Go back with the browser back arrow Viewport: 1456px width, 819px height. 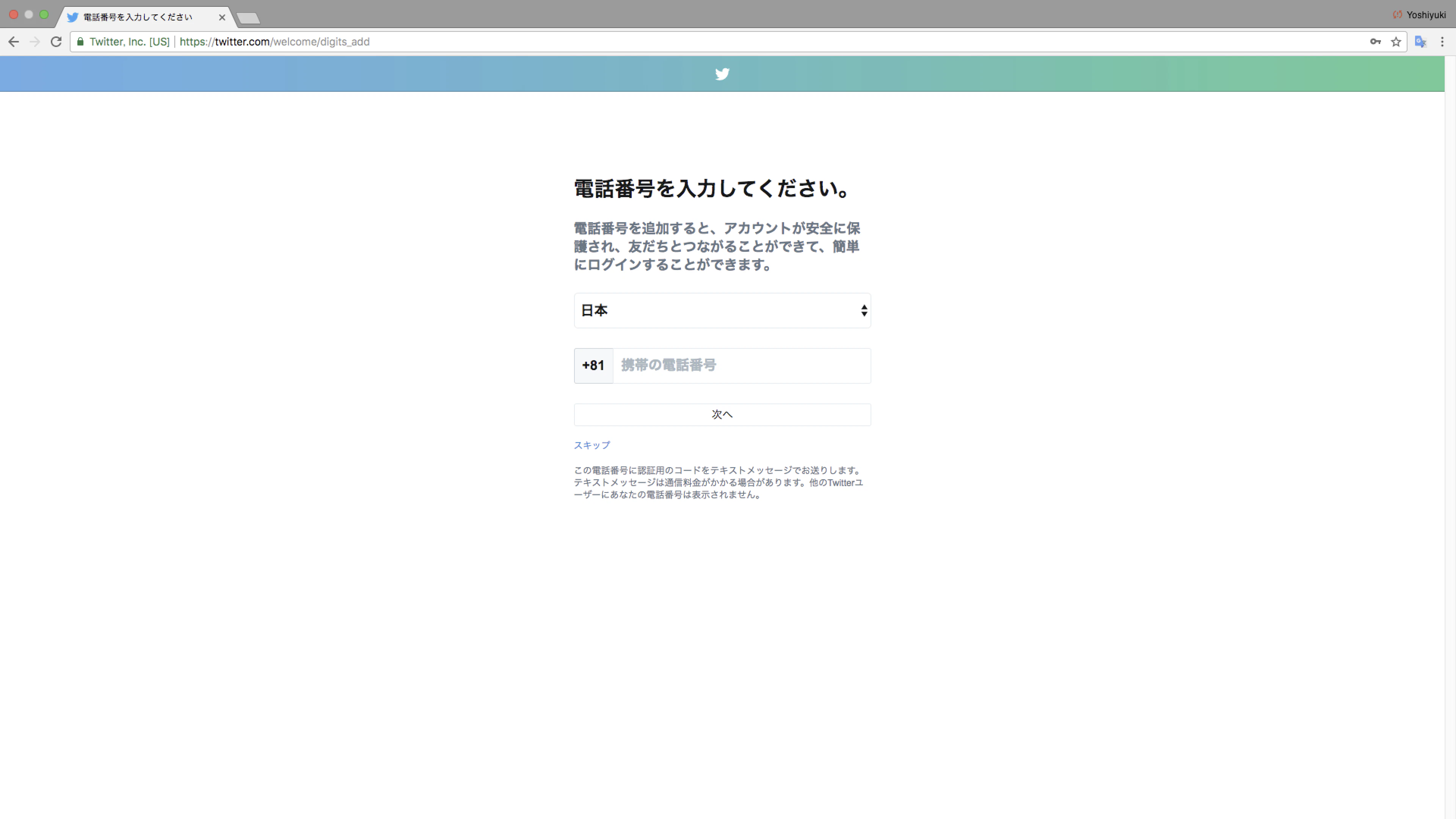(x=14, y=42)
